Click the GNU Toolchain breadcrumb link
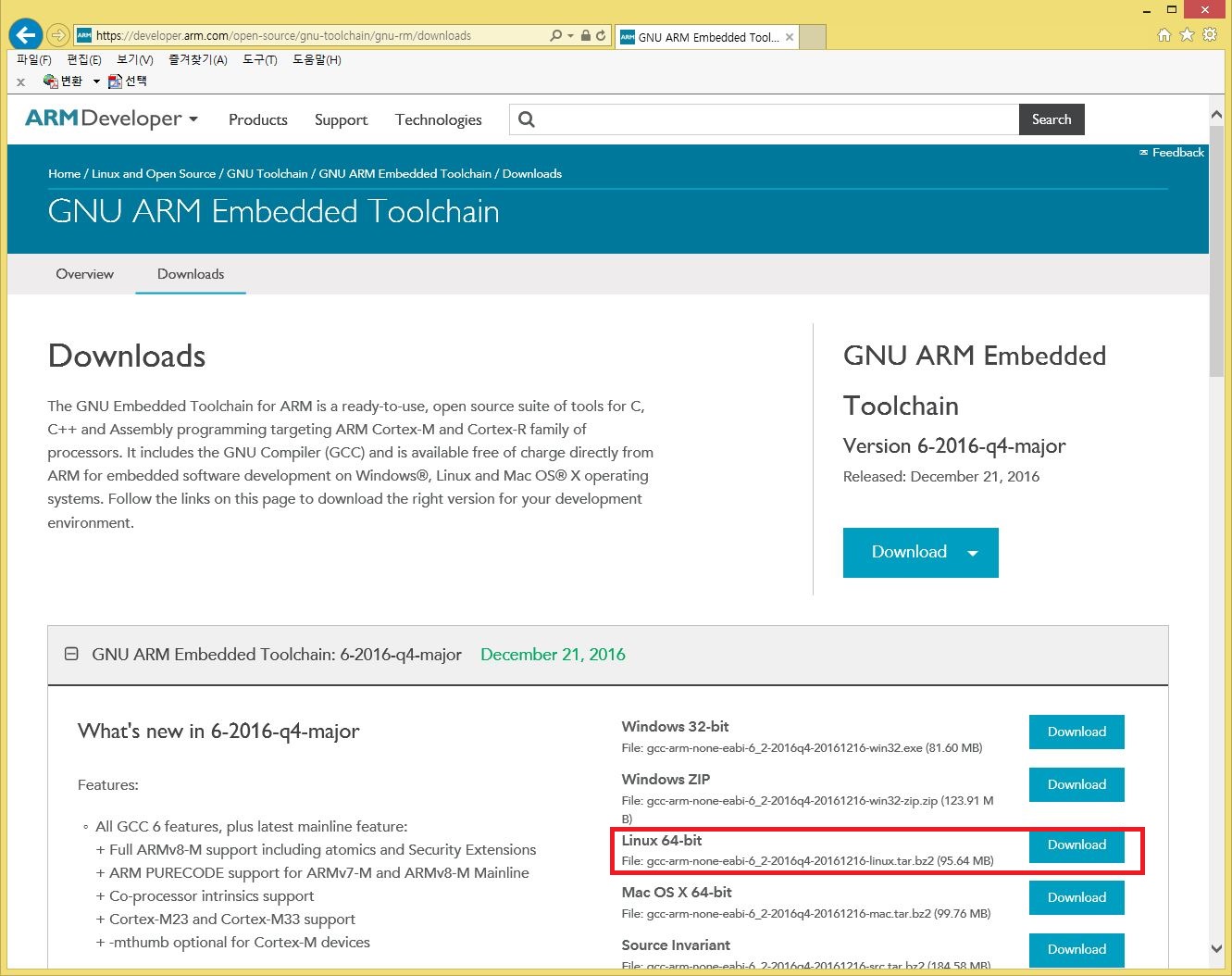Image resolution: width=1232 pixels, height=976 pixels. pos(267,174)
